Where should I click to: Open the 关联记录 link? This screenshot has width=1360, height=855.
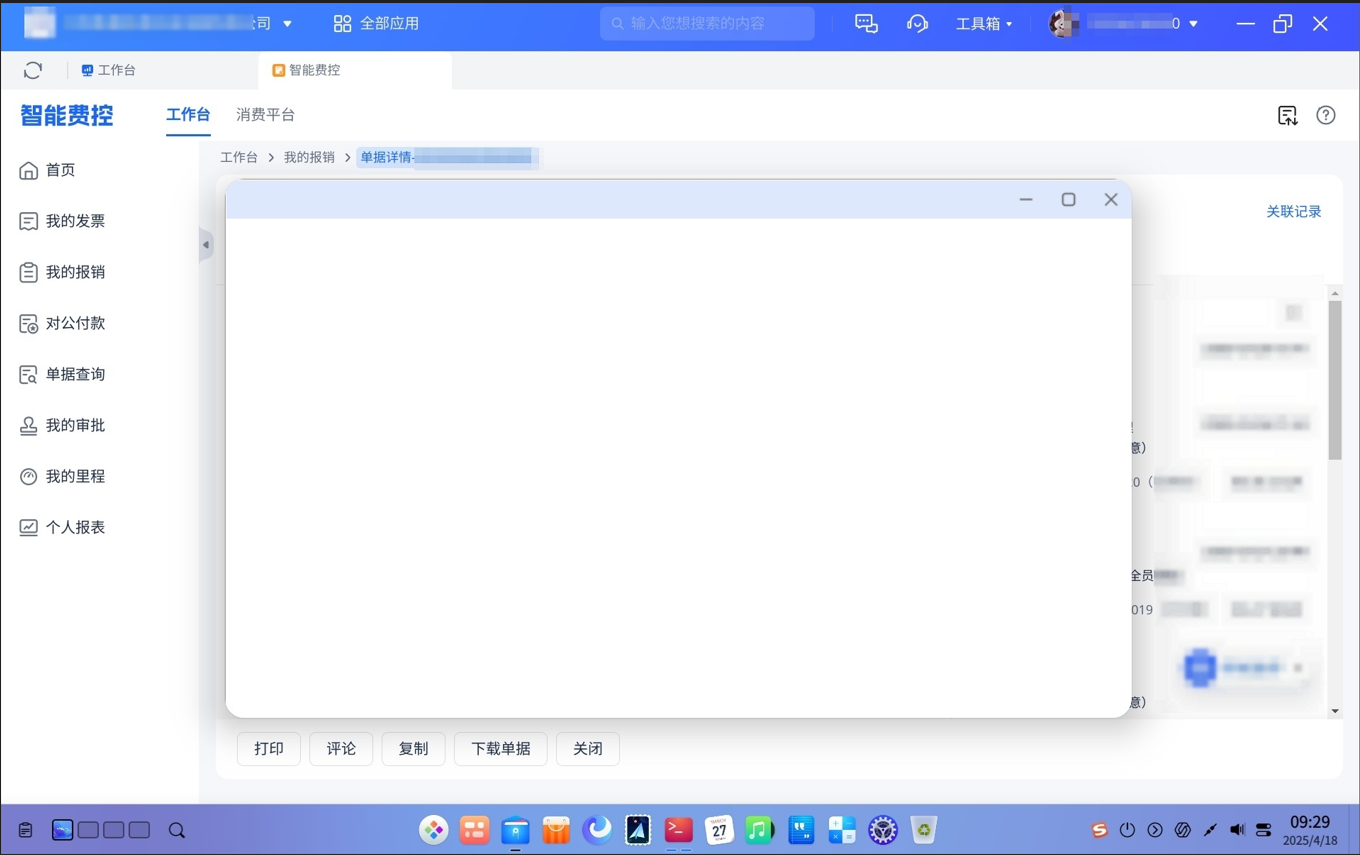(1293, 211)
